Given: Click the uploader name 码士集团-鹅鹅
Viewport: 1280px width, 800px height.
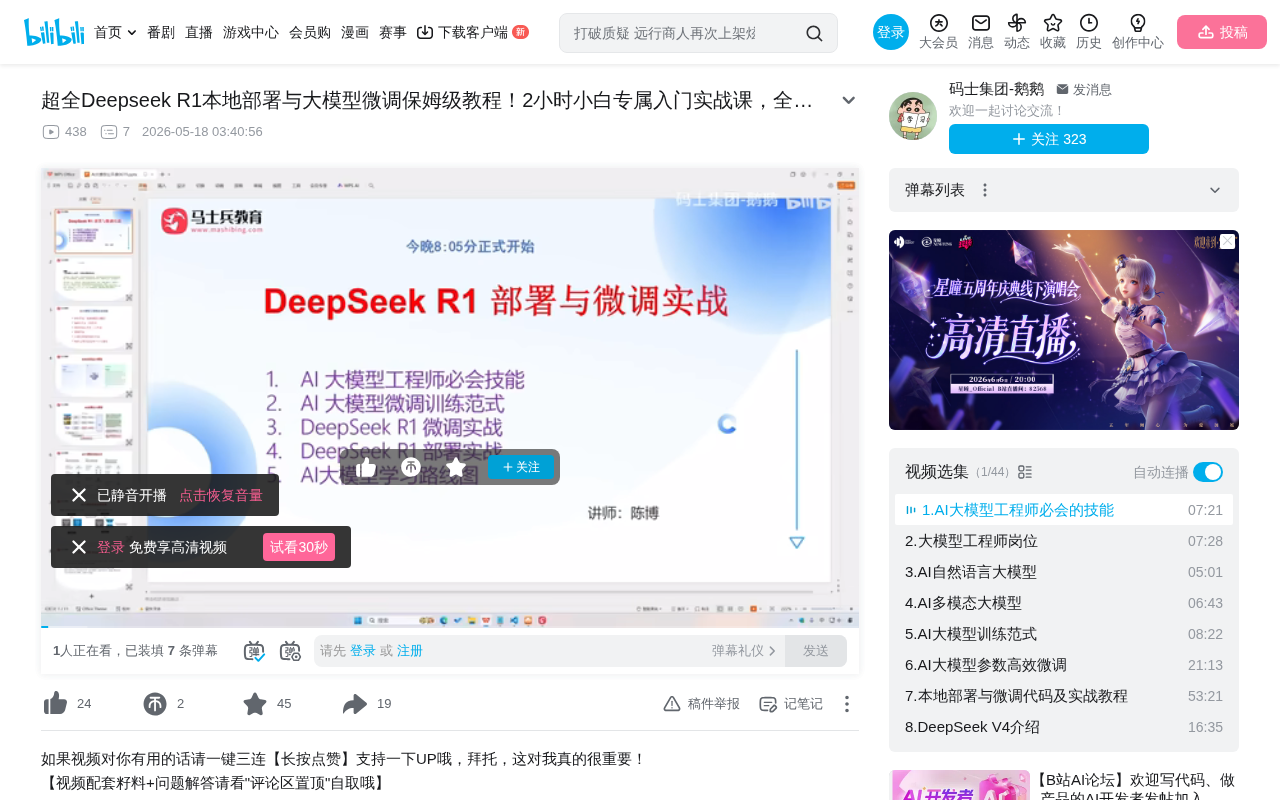Looking at the screenshot, I should pos(996,89).
